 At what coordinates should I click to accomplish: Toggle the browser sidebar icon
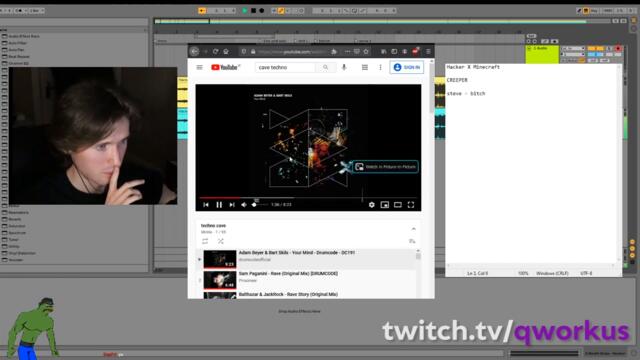coord(394,51)
